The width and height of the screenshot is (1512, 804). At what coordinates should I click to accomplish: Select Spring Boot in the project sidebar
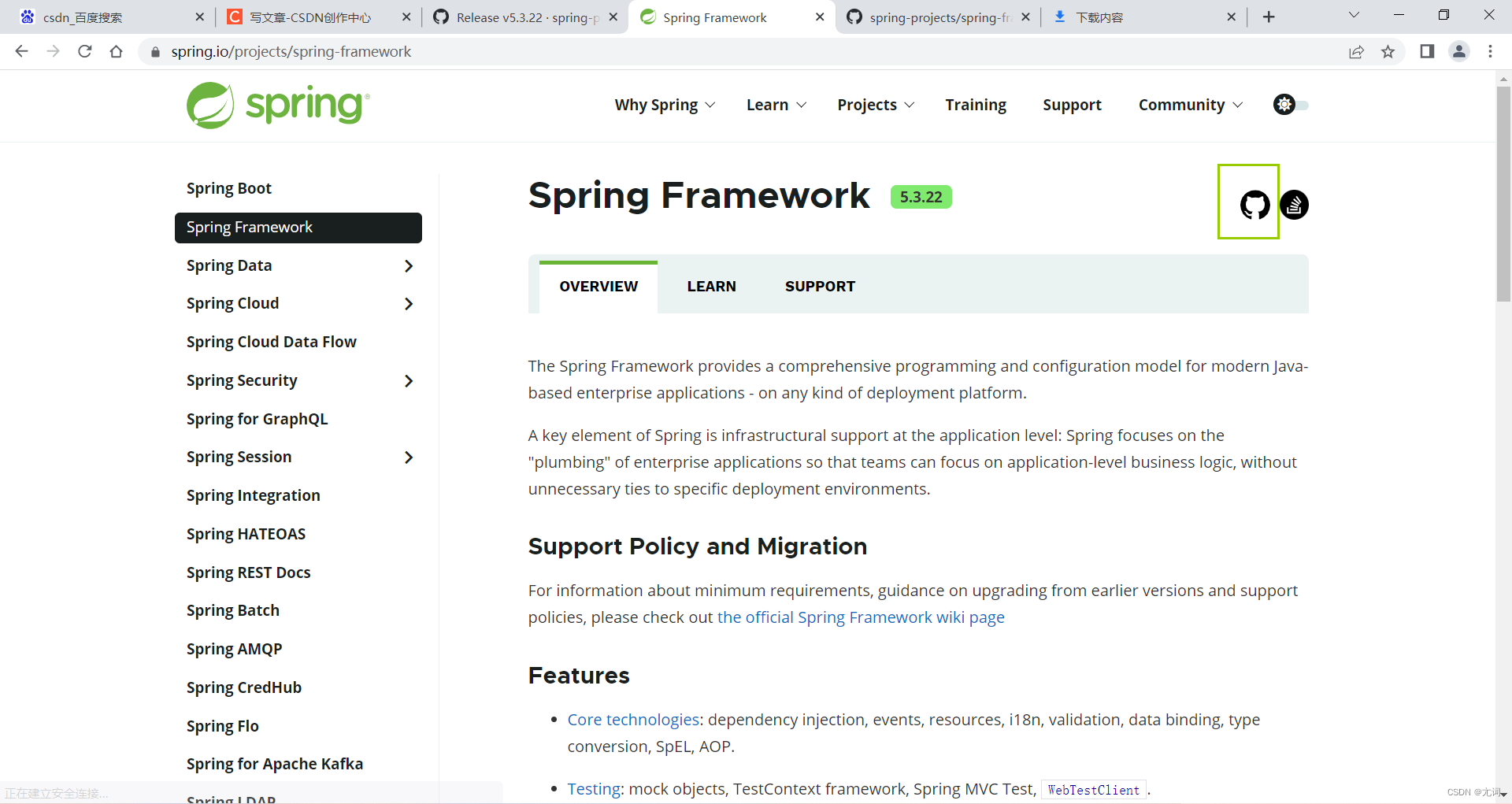point(229,188)
